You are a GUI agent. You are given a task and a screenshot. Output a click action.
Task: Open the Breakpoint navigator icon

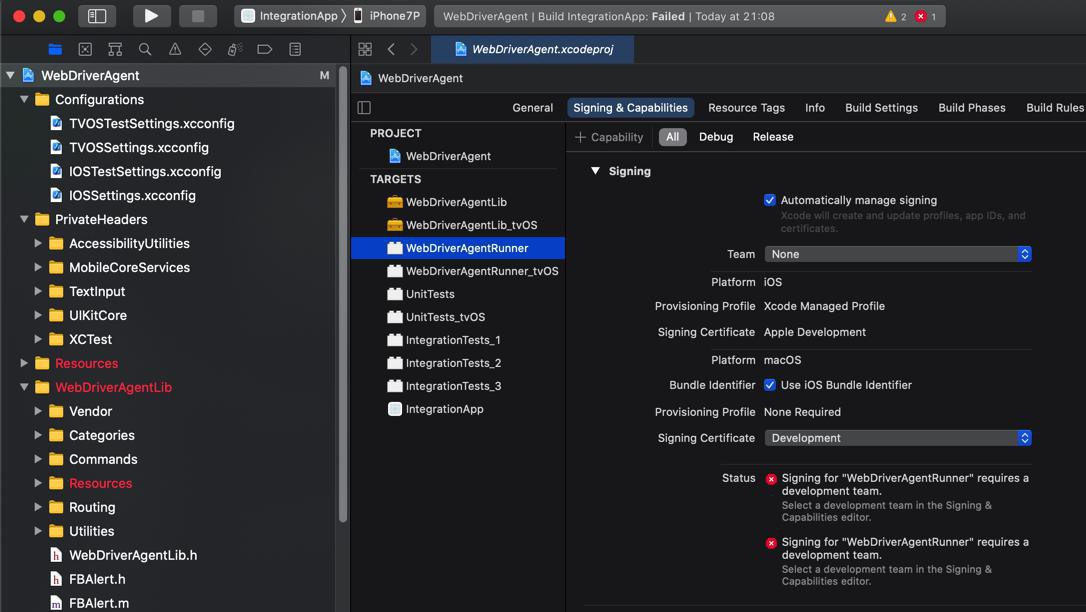pyautogui.click(x=265, y=49)
